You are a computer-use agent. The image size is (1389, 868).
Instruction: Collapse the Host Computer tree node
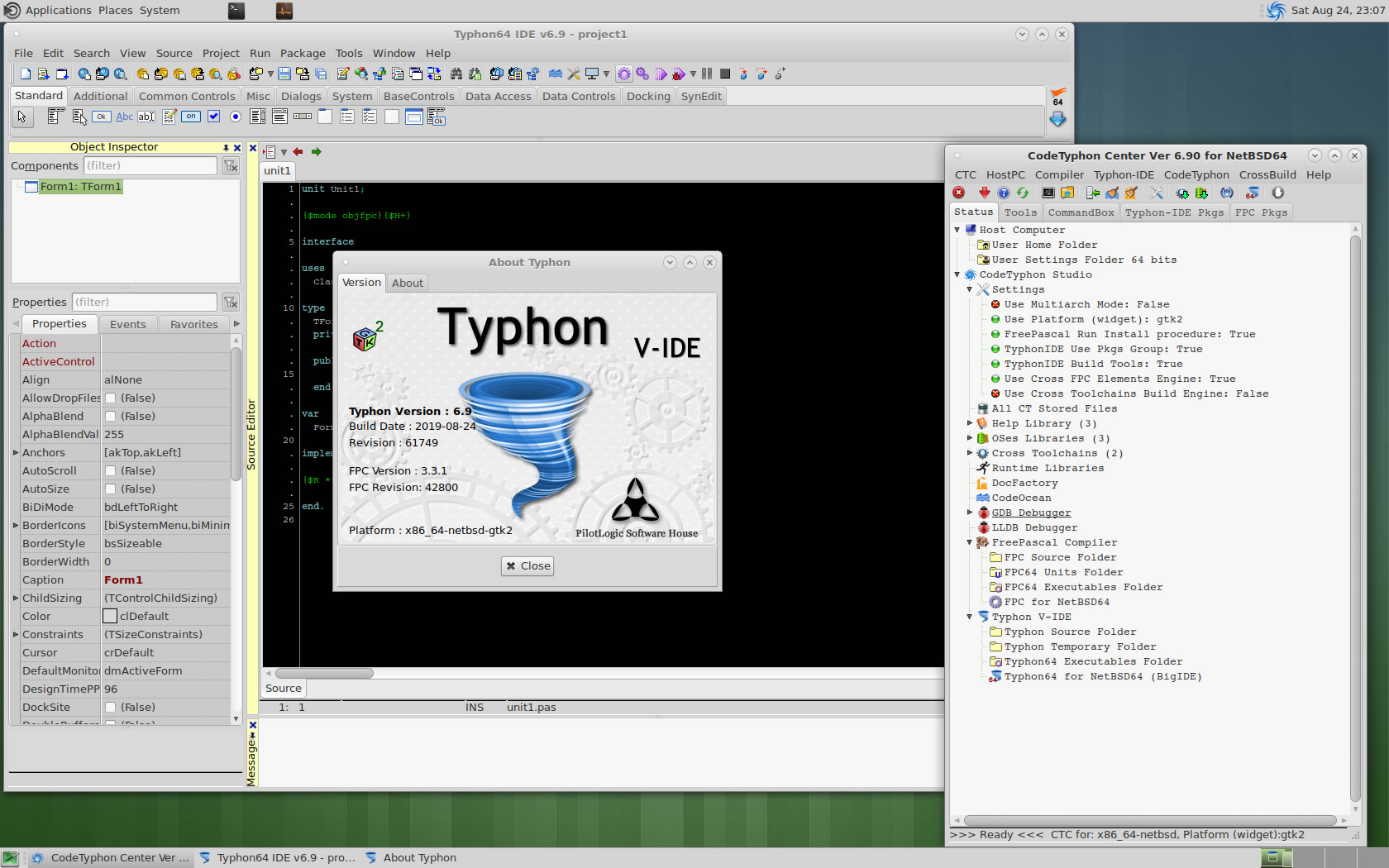pyautogui.click(x=957, y=230)
